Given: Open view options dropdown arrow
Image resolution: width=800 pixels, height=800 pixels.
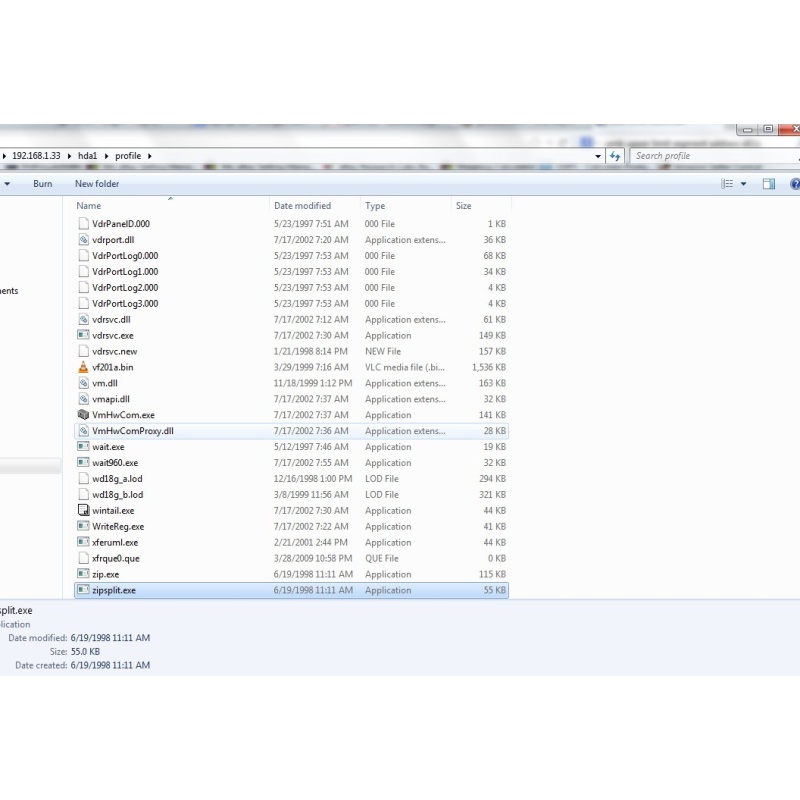Looking at the screenshot, I should 743,184.
